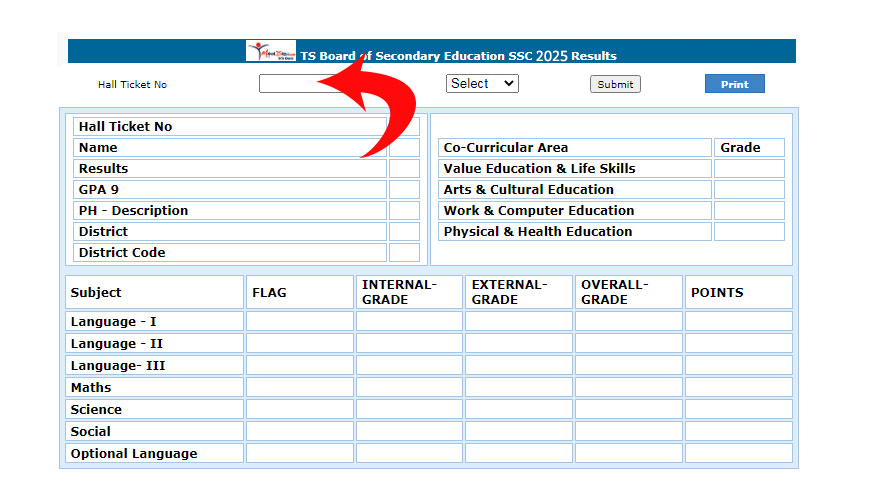Select Value Education & Life Skills row
Viewport: 875px width, 500px height.
pyautogui.click(x=611, y=169)
